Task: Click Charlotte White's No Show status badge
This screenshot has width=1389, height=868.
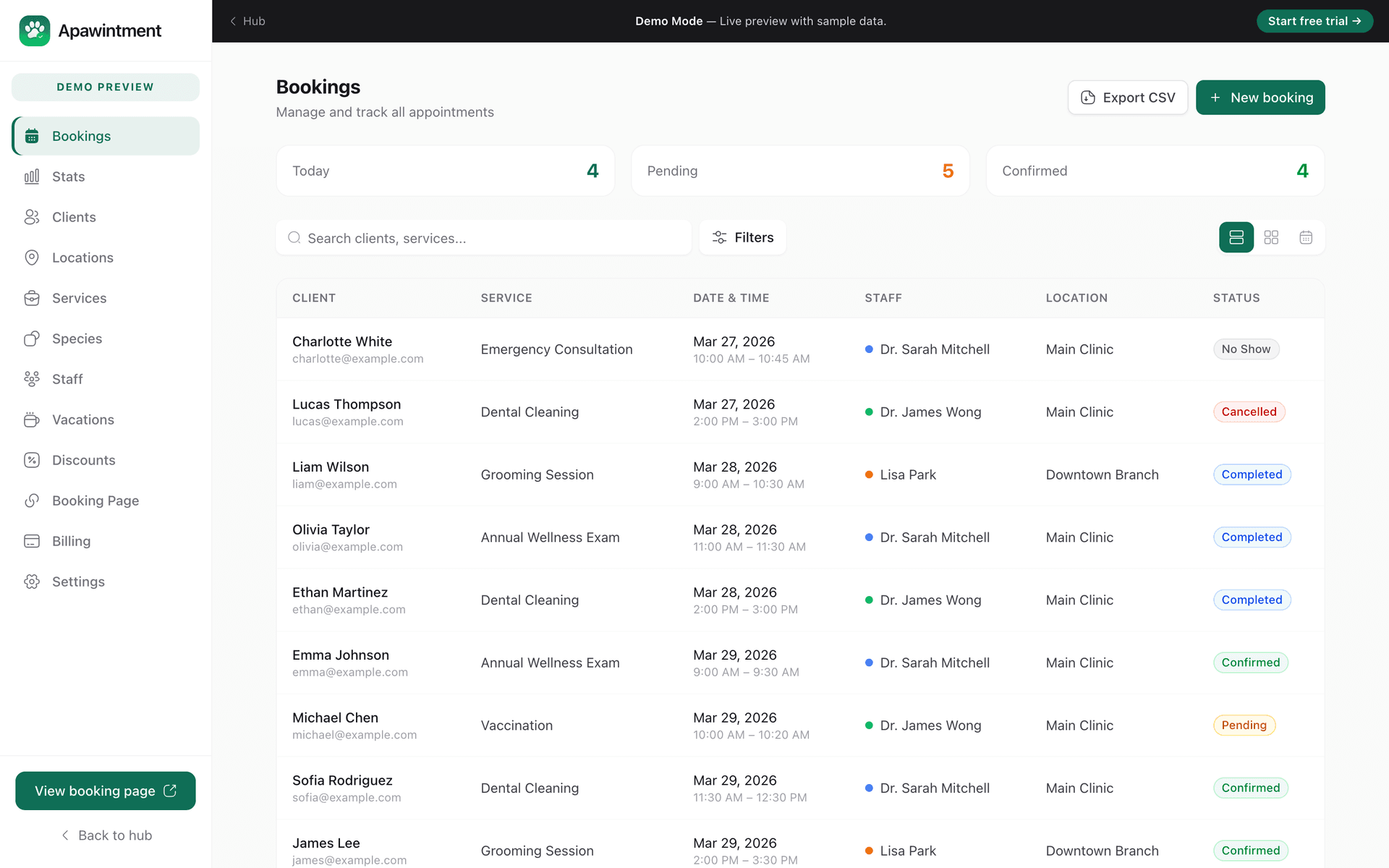Action: pyautogui.click(x=1246, y=349)
